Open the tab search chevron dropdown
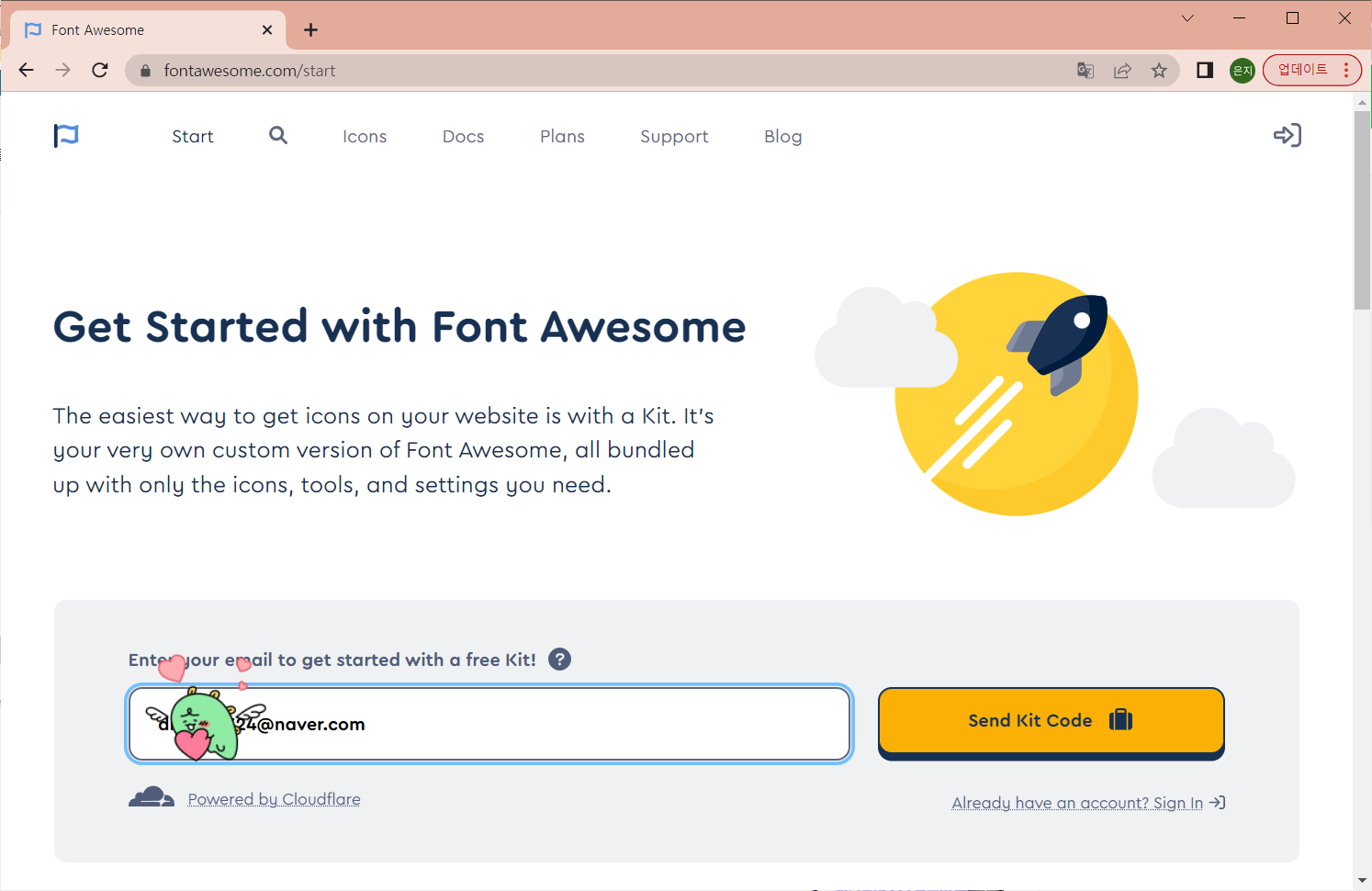The width and height of the screenshot is (1372, 891). coord(1187,18)
